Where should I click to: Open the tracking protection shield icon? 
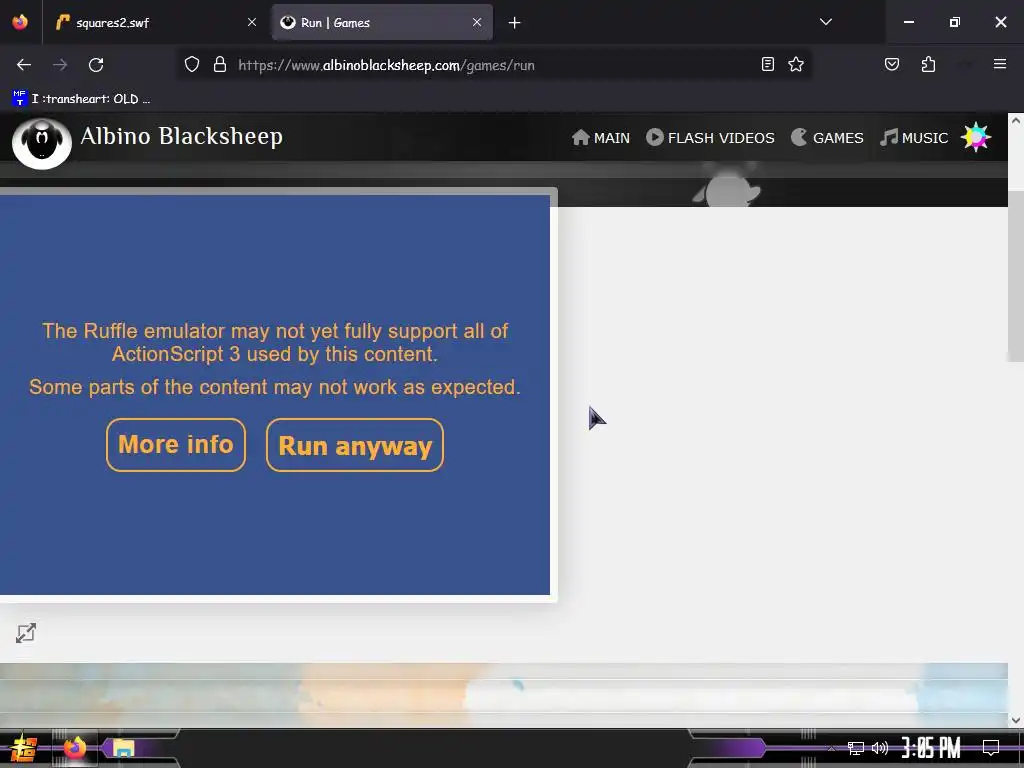191,65
